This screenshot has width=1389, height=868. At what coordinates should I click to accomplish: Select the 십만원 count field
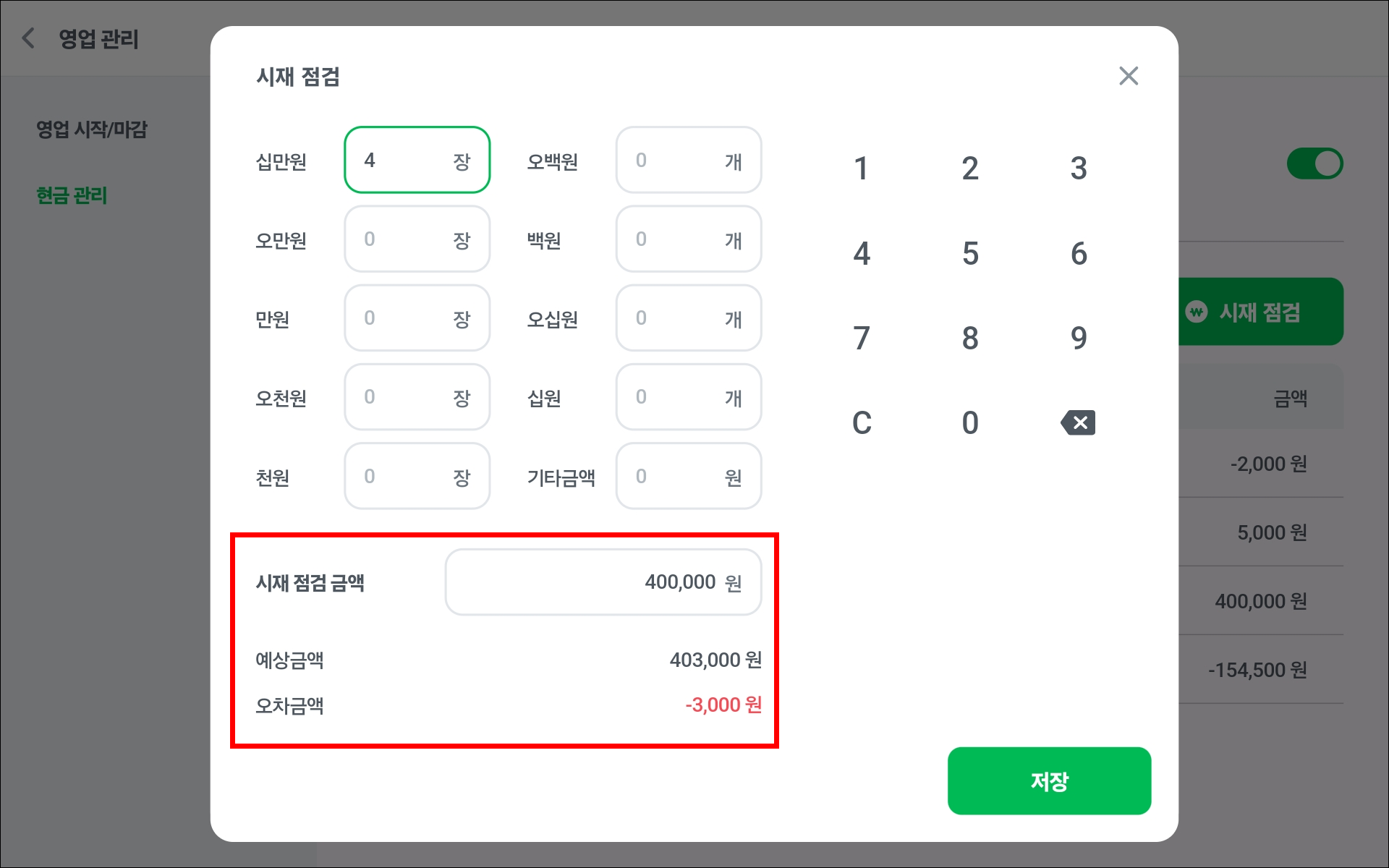417,160
